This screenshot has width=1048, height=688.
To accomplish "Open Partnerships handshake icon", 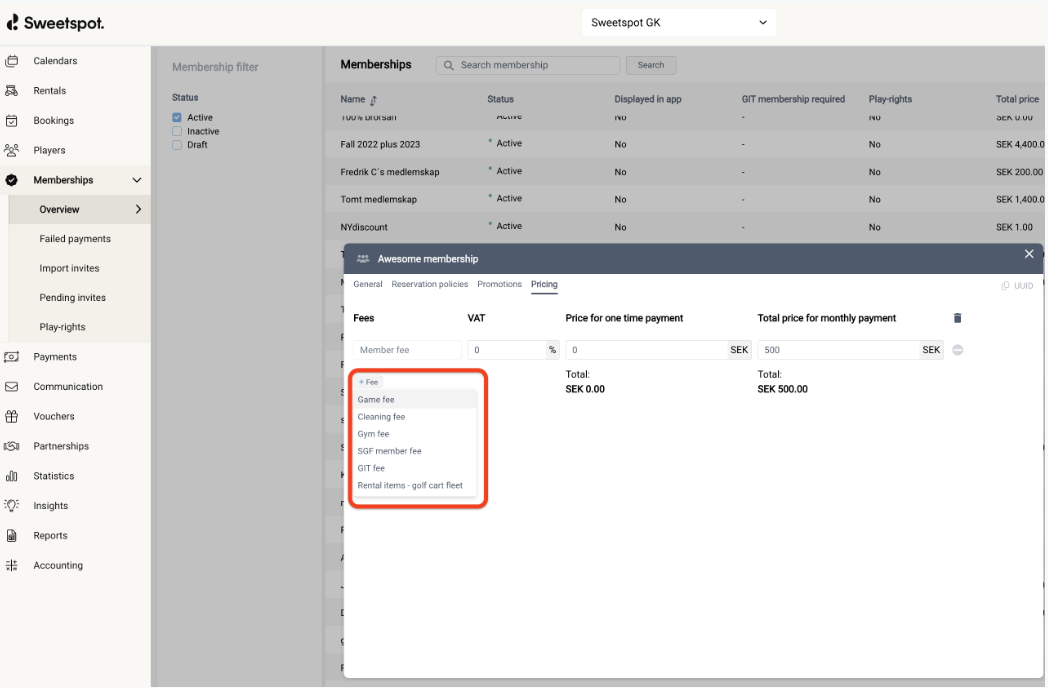I will (x=12, y=446).
